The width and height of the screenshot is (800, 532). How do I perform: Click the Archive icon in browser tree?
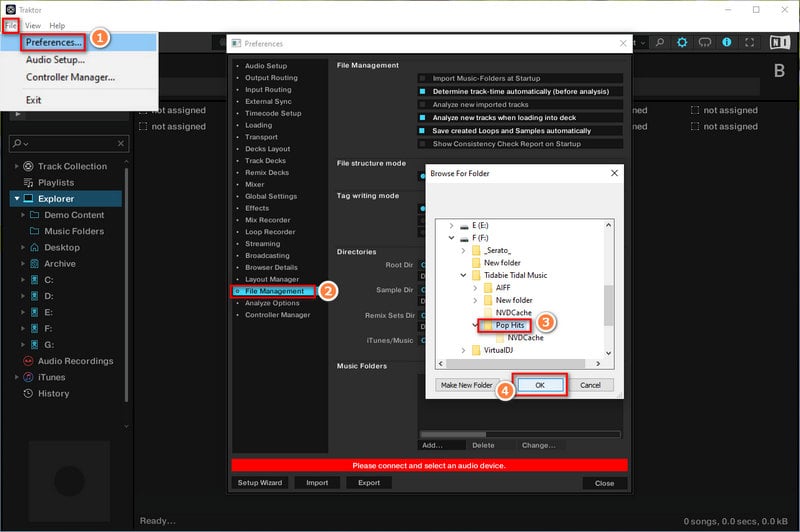pos(35,264)
